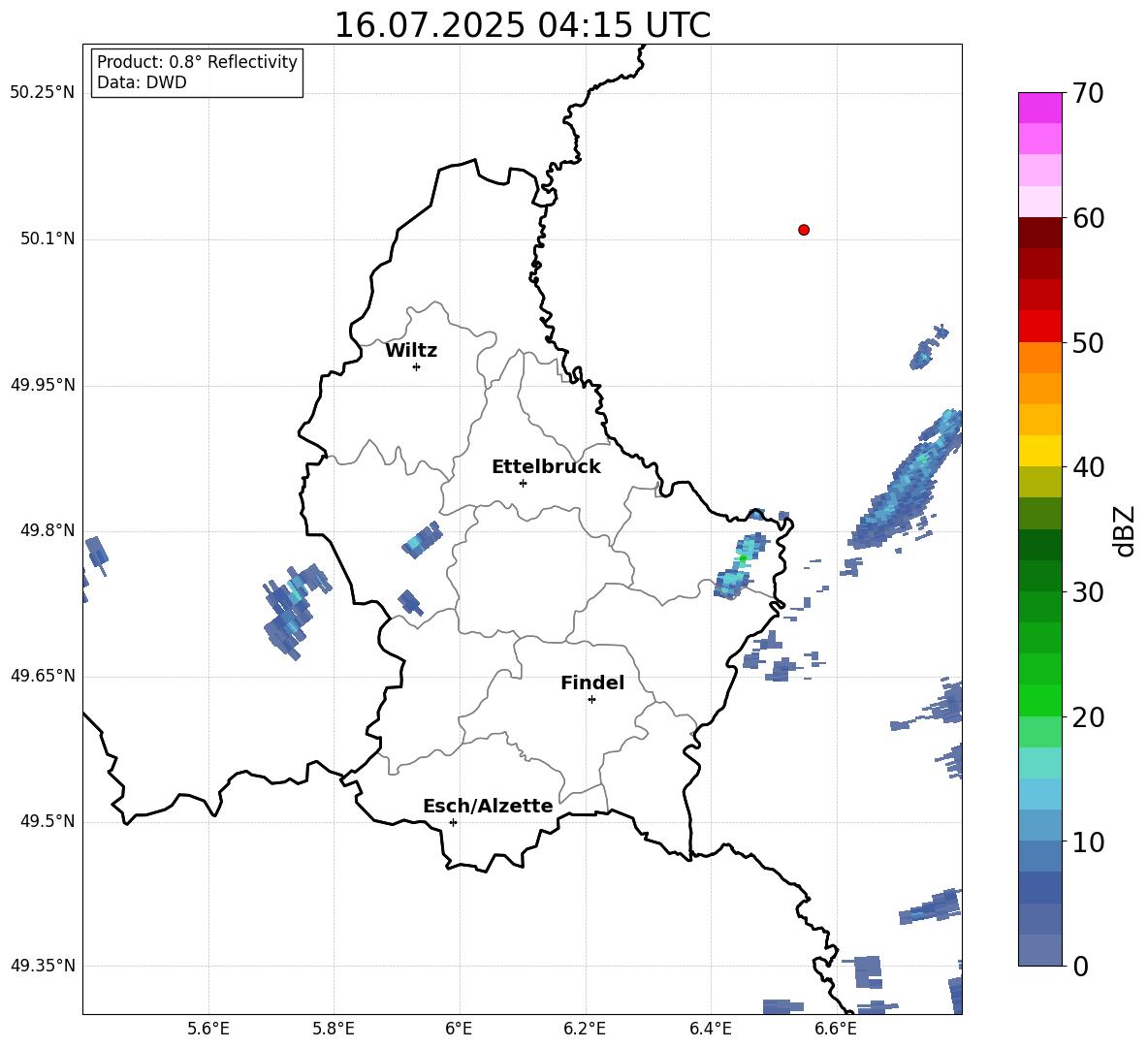Screen dimensions: 1148x1048
Task: Click the yellow swatch just above 40 dBZ
Action: [1039, 451]
